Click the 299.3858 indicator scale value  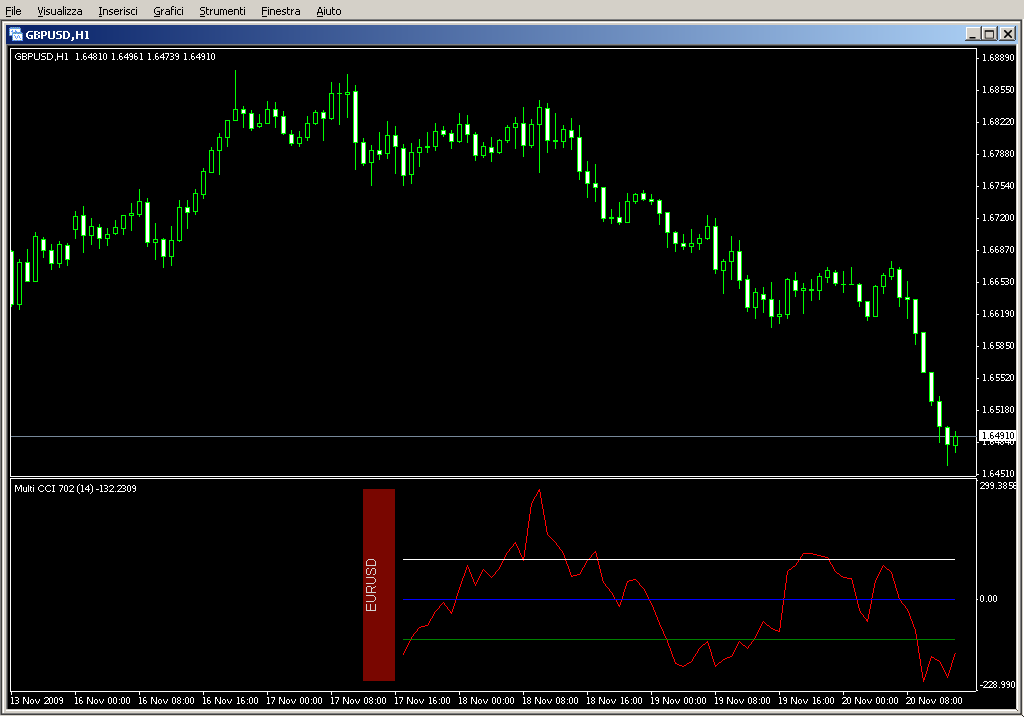click(998, 486)
